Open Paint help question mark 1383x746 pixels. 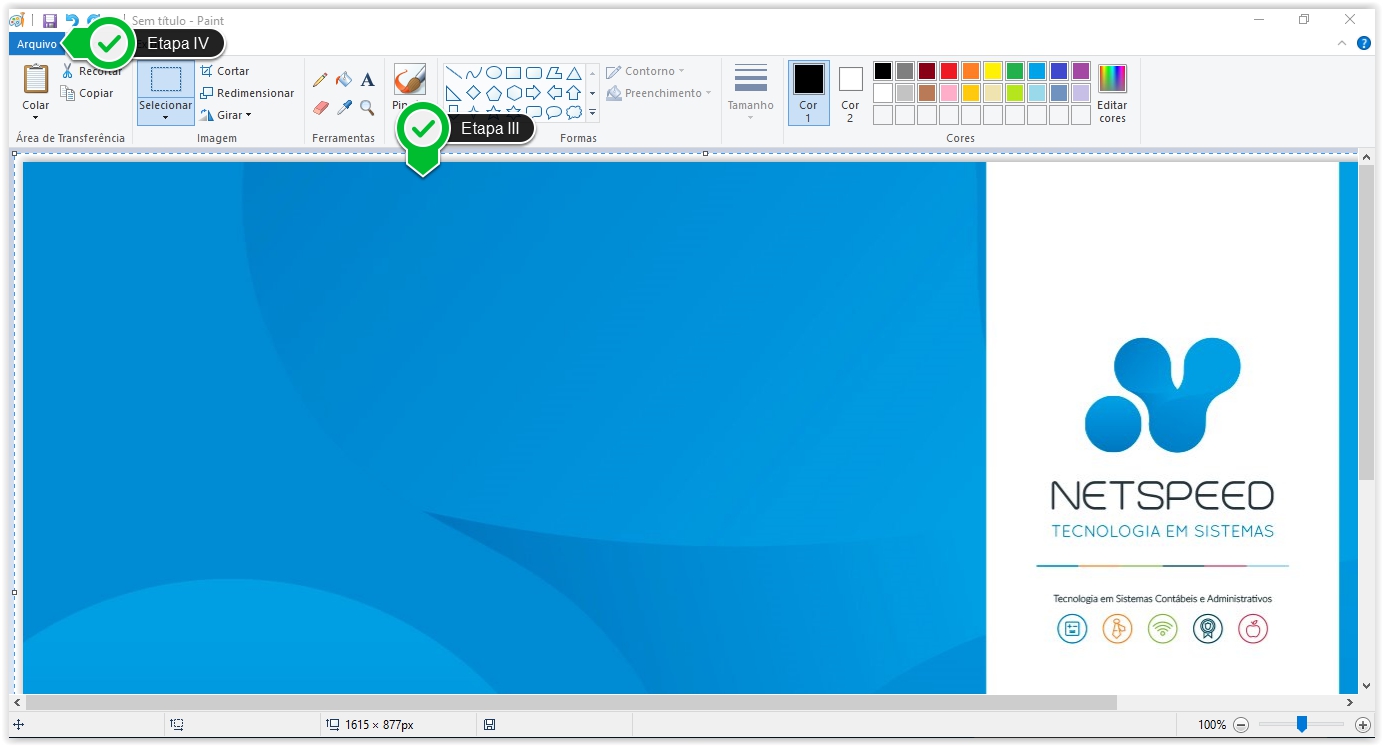[1364, 43]
